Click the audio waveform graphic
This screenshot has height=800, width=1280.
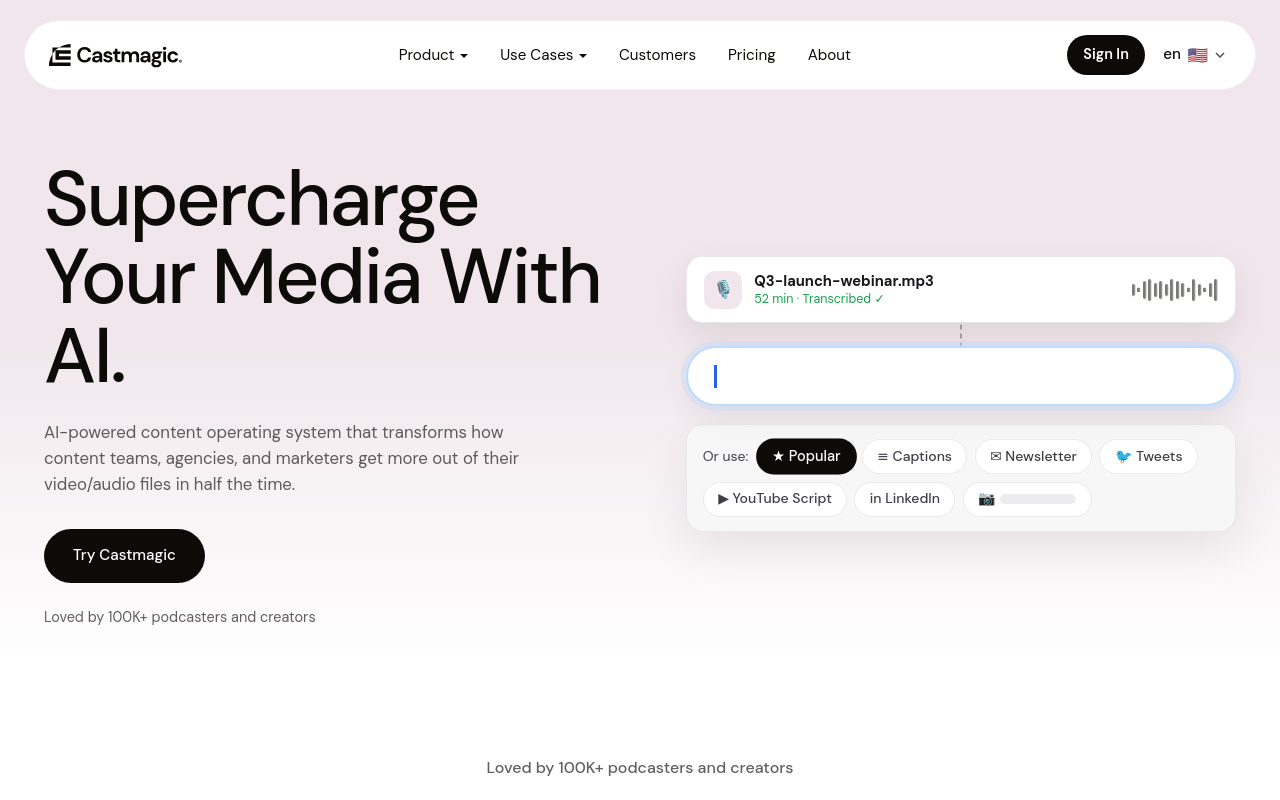coord(1174,290)
